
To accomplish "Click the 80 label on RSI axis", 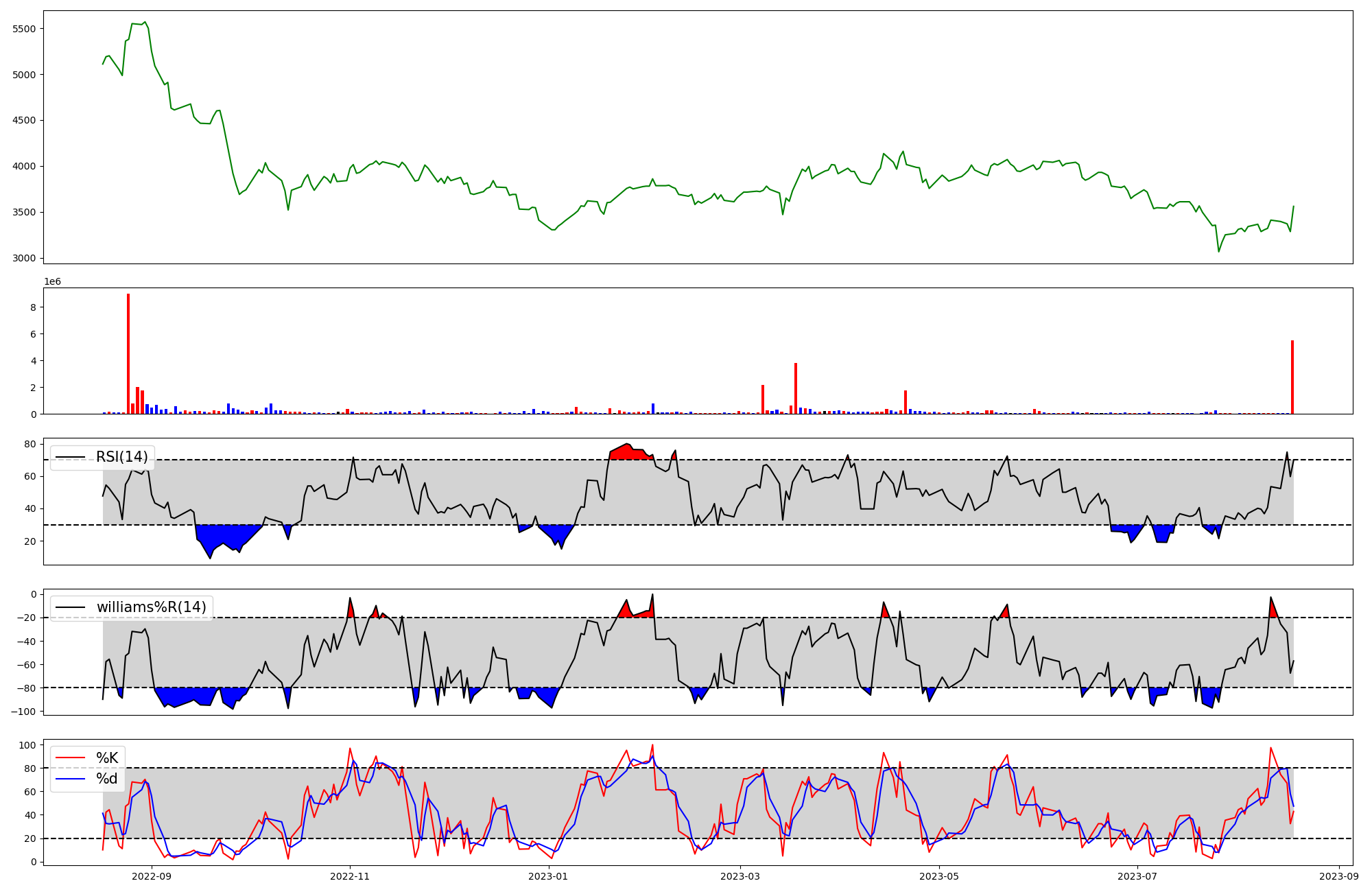I will [30, 444].
